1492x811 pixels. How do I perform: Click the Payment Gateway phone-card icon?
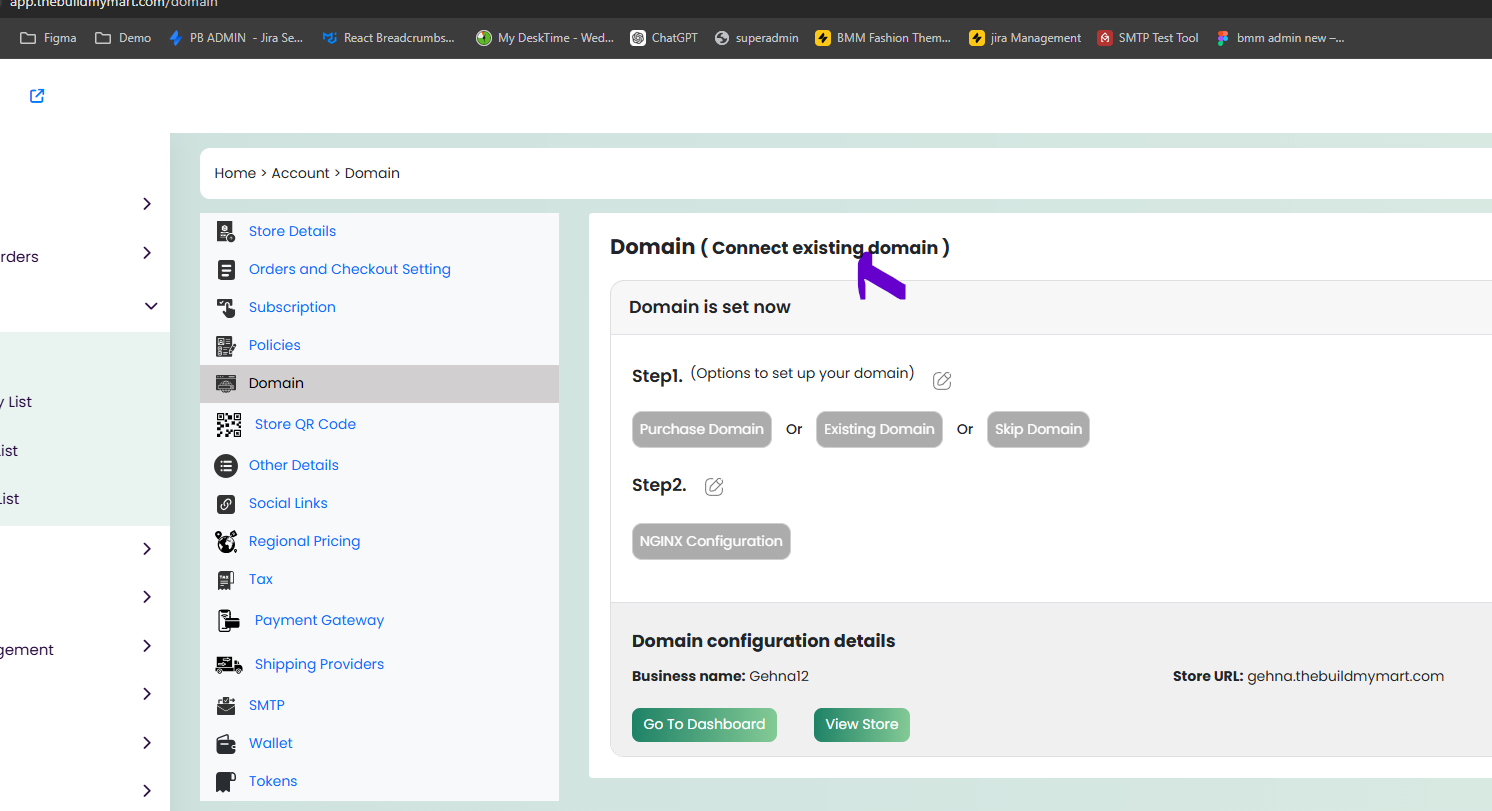[229, 620]
